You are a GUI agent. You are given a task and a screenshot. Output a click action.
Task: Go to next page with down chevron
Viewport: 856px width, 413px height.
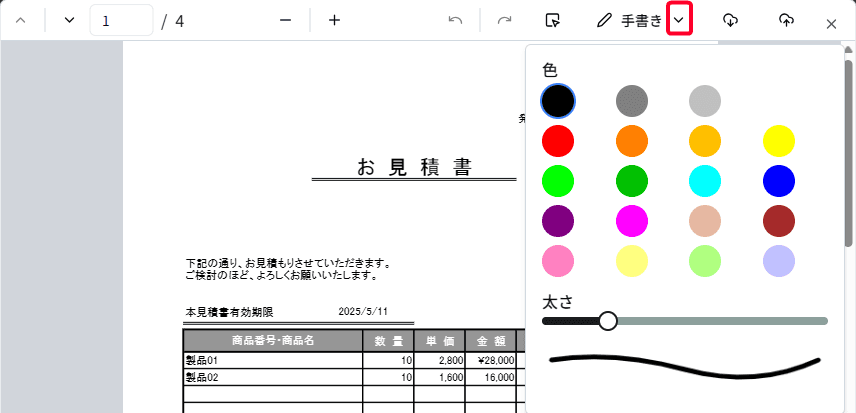click(x=69, y=21)
